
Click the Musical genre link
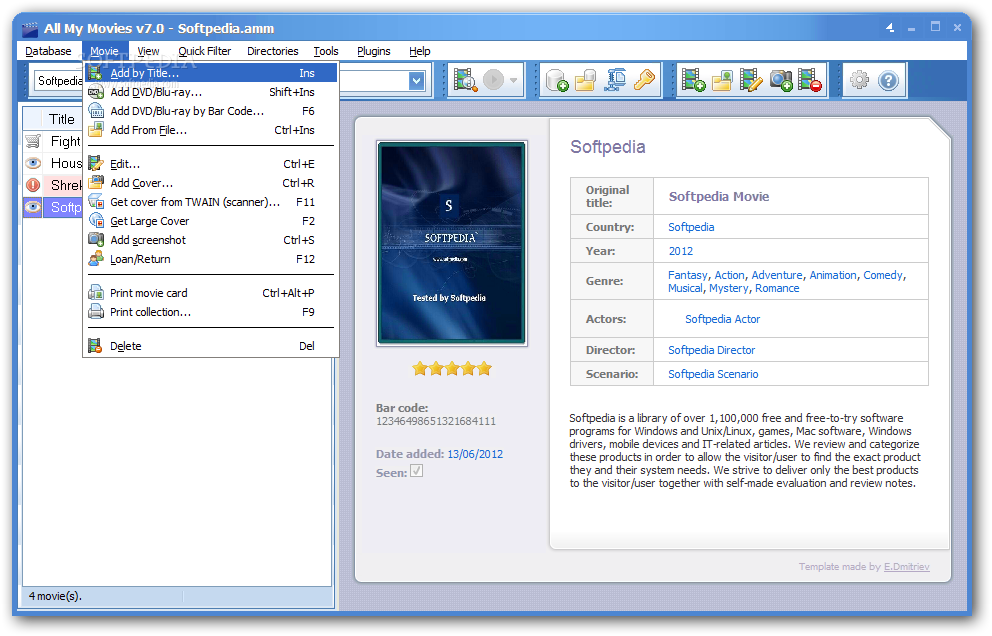pos(685,289)
